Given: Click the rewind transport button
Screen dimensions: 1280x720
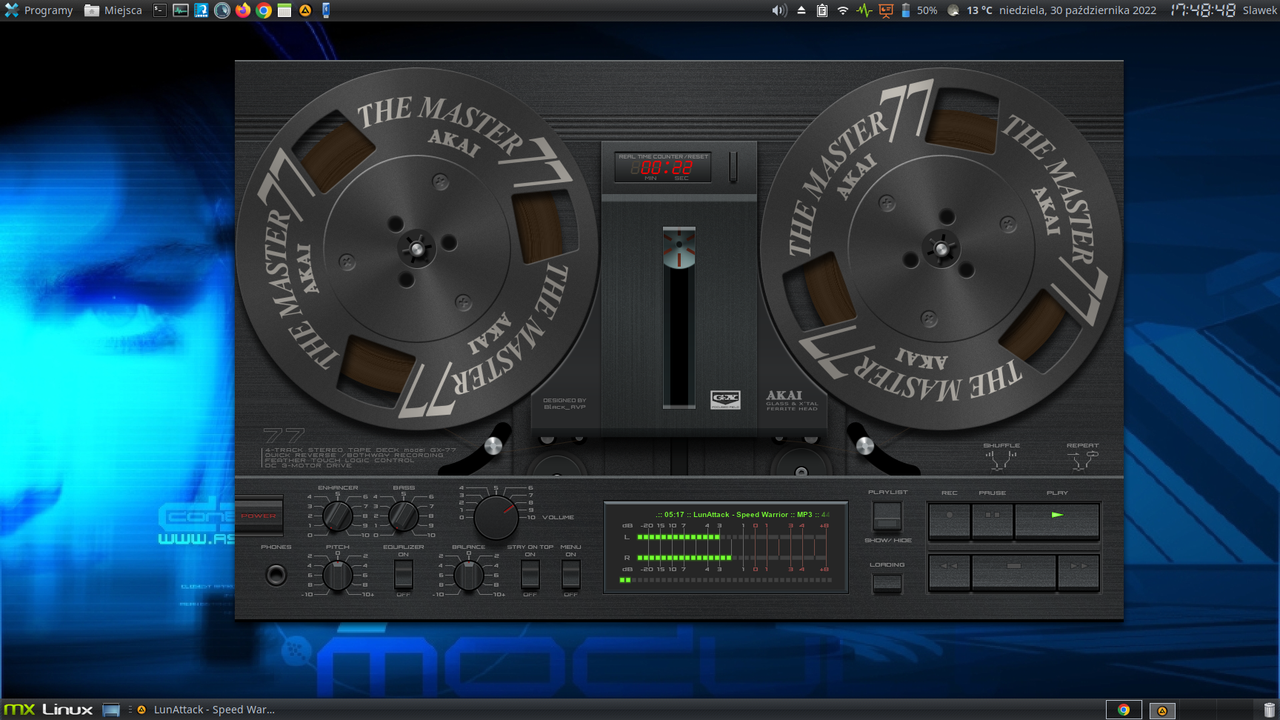Looking at the screenshot, I should coord(949,572).
